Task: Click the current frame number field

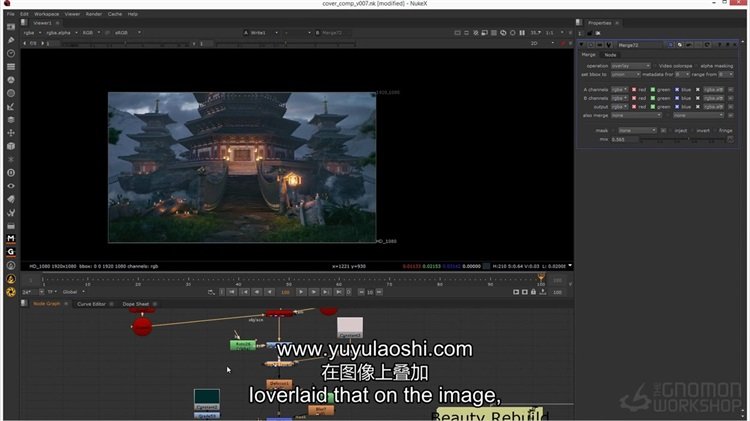Action: (x=286, y=292)
